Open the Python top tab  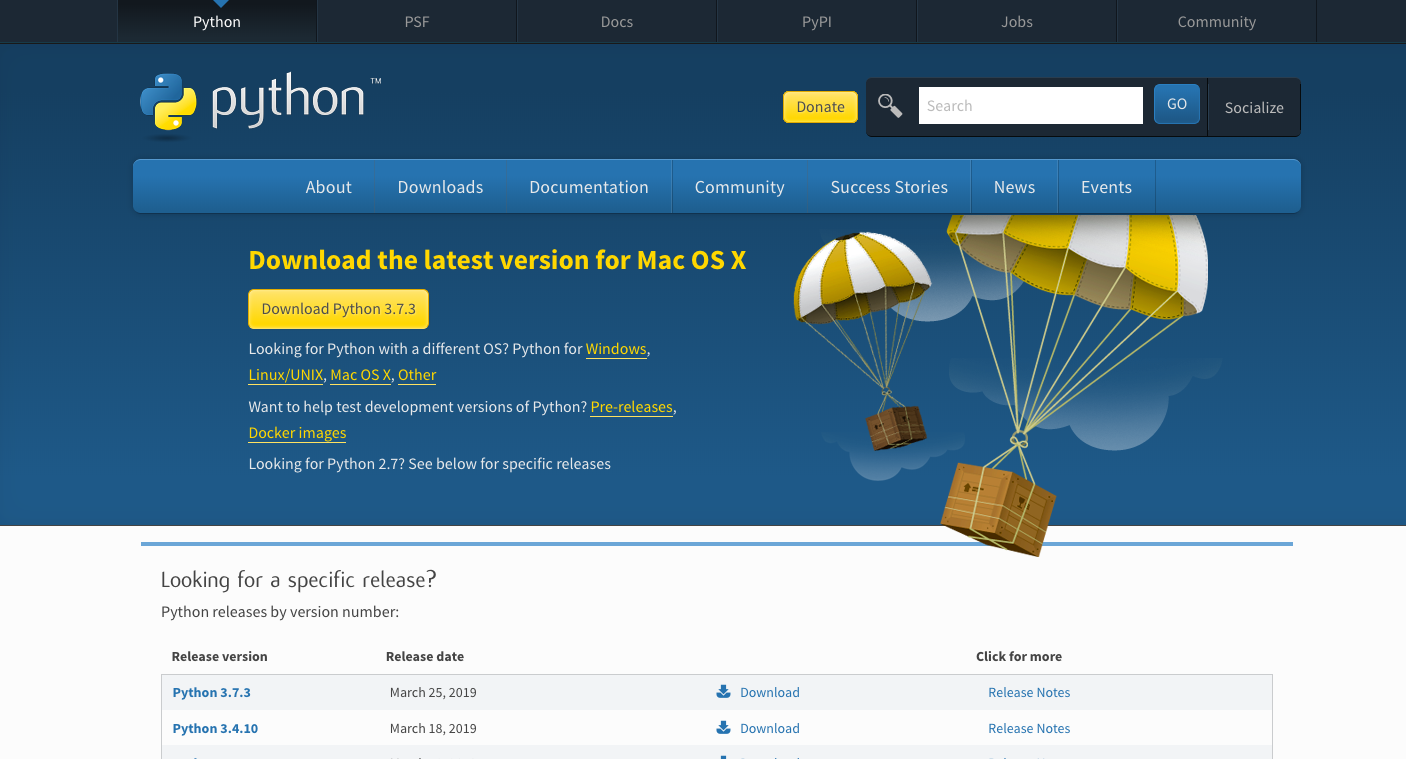pyautogui.click(x=217, y=22)
